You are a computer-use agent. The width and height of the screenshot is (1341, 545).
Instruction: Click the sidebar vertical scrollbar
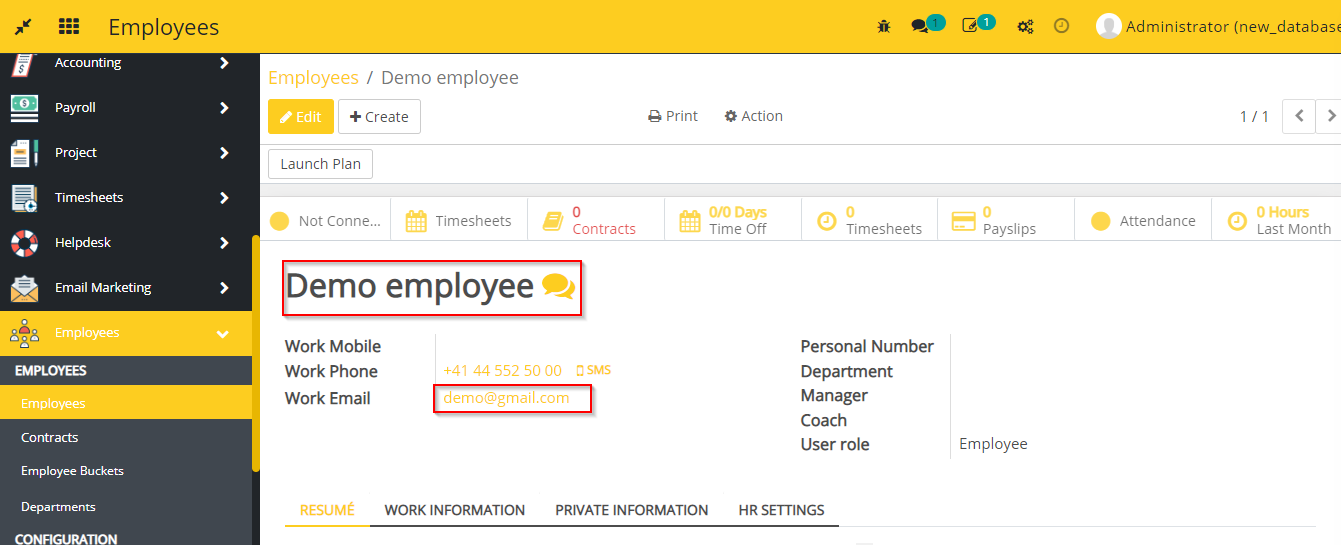(256, 352)
